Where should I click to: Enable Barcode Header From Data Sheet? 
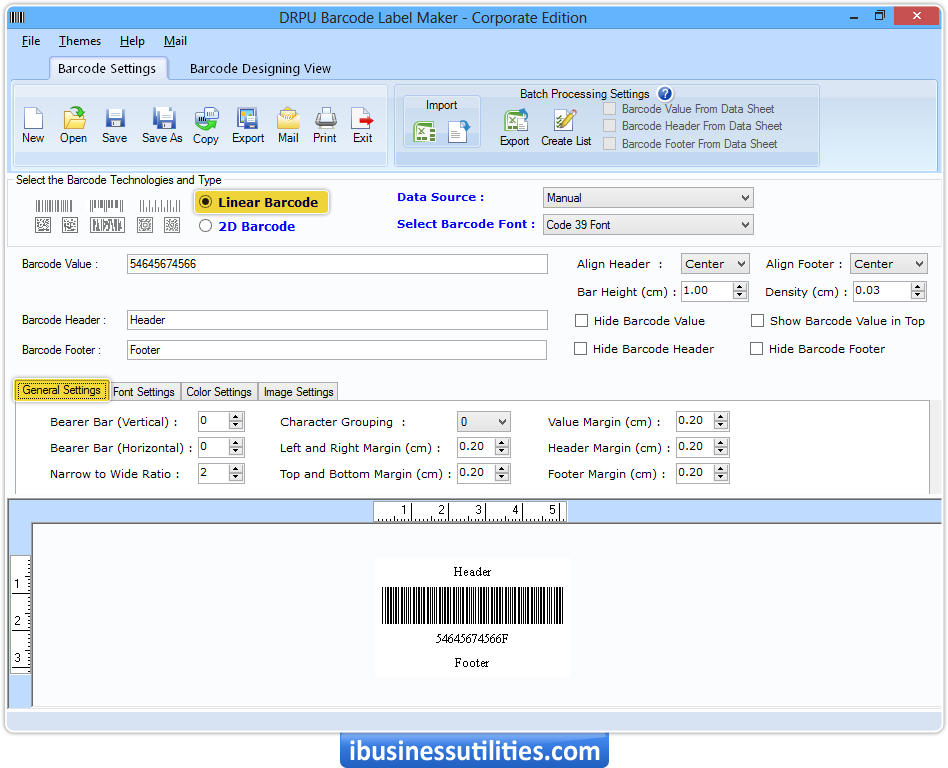point(609,126)
